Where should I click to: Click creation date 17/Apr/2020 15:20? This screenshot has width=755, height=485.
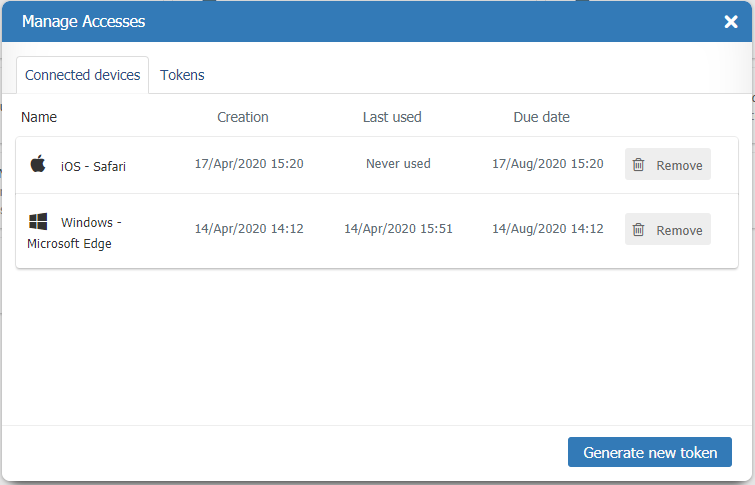(249, 163)
